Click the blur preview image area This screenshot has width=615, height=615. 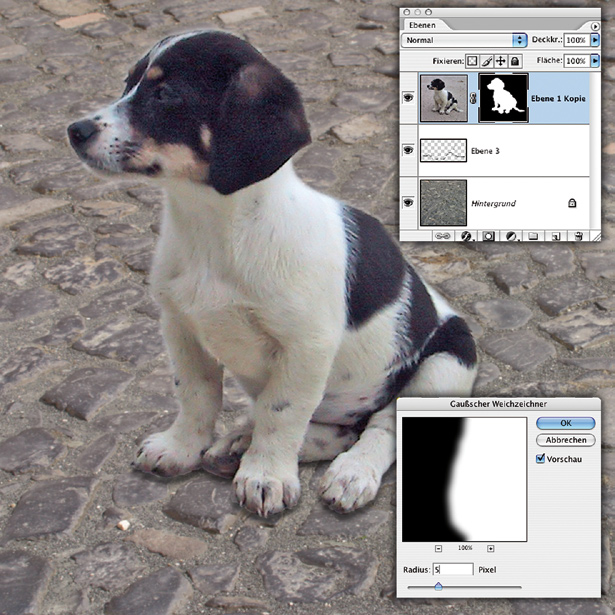point(464,479)
